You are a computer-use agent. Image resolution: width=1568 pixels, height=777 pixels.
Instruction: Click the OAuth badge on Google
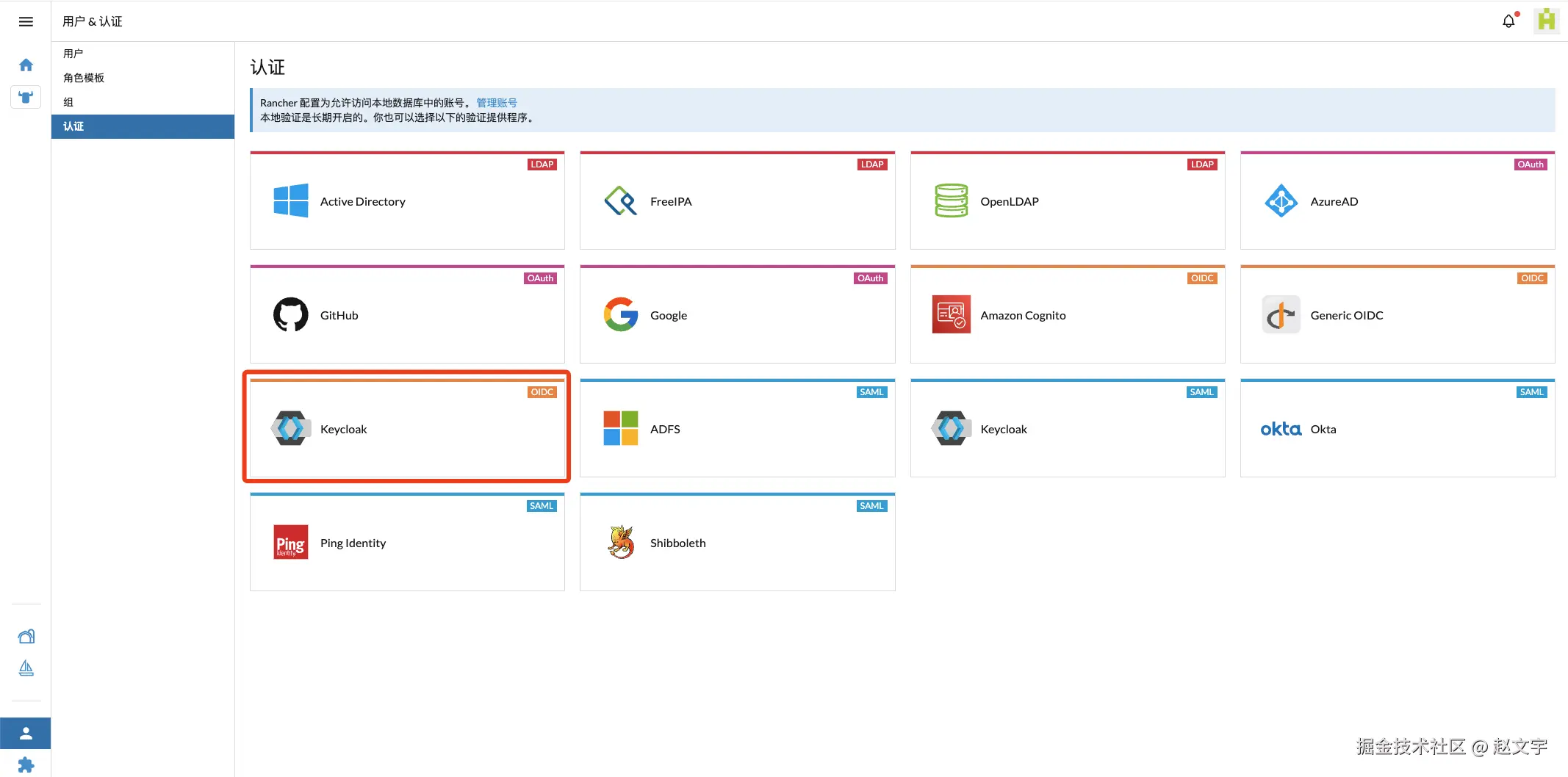(870, 278)
